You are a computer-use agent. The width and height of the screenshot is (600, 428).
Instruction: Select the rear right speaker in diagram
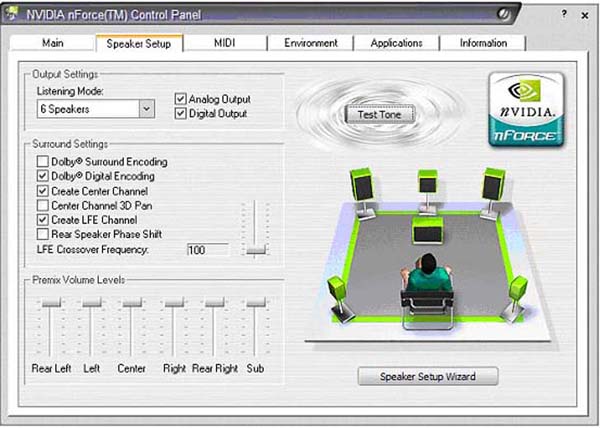(x=516, y=298)
